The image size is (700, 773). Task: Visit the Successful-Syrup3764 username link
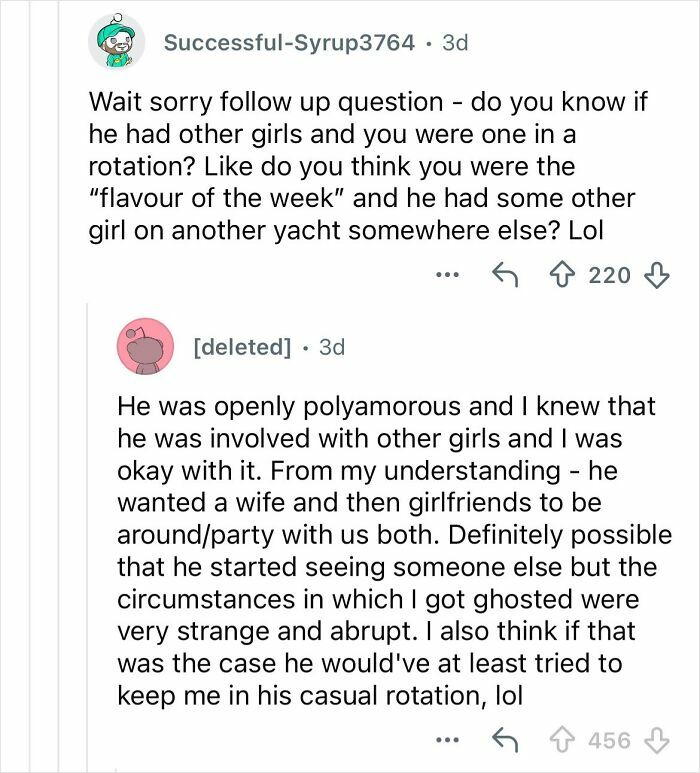(288, 43)
